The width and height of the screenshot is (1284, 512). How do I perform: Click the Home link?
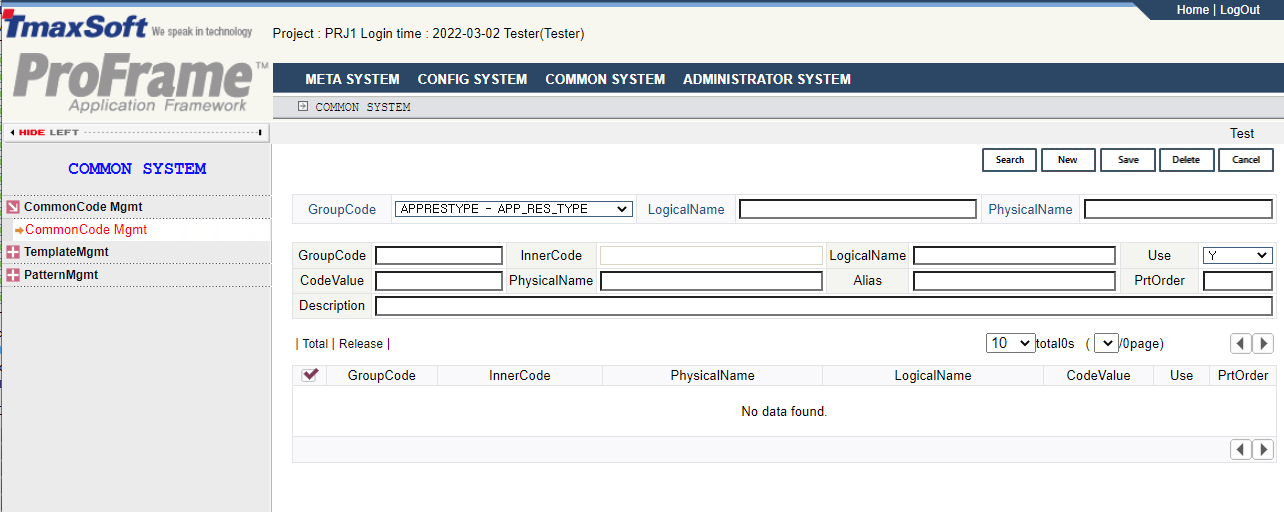point(1193,10)
